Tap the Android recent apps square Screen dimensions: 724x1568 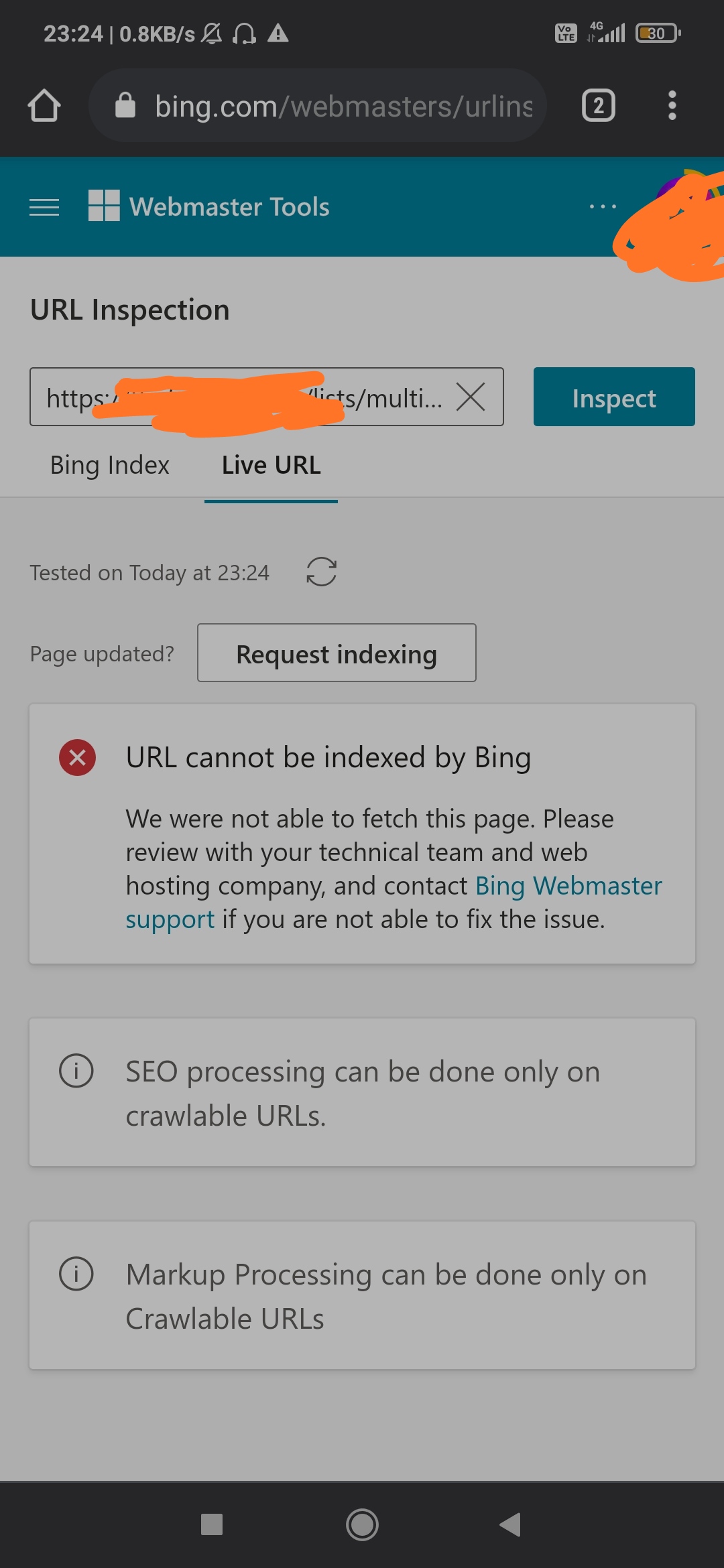pyautogui.click(x=212, y=1524)
